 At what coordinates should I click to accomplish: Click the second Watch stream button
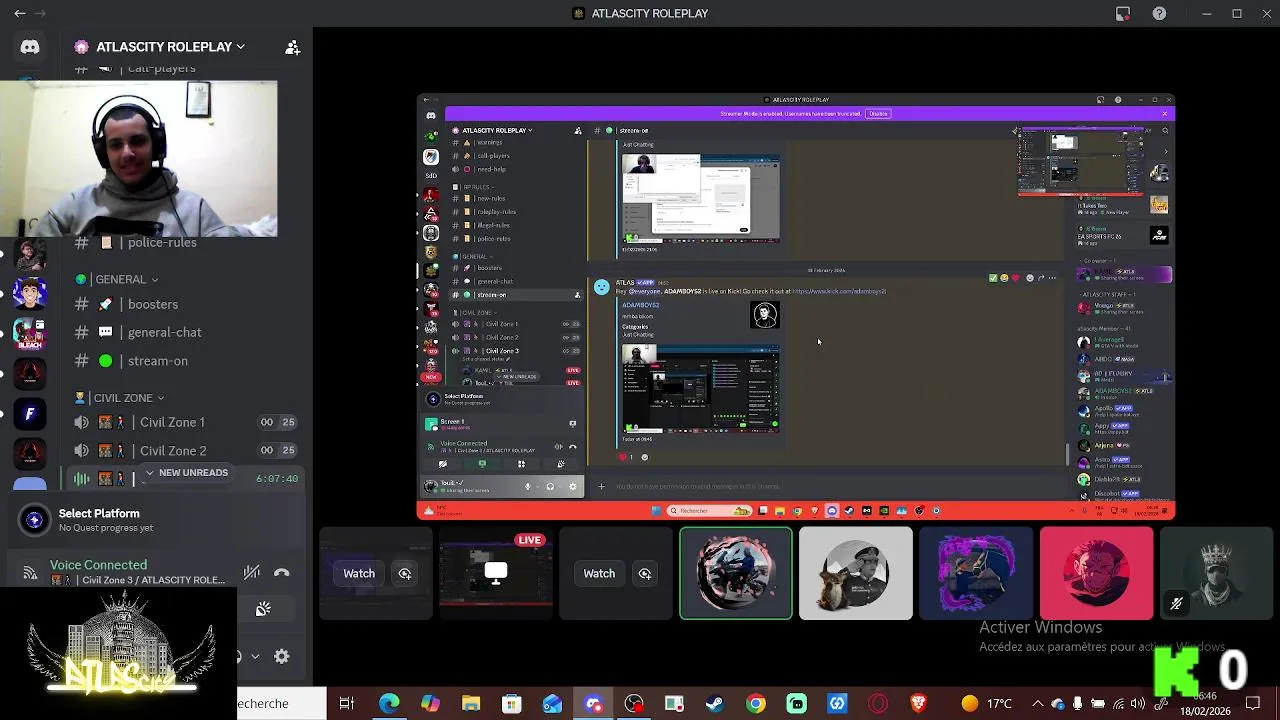(x=599, y=573)
